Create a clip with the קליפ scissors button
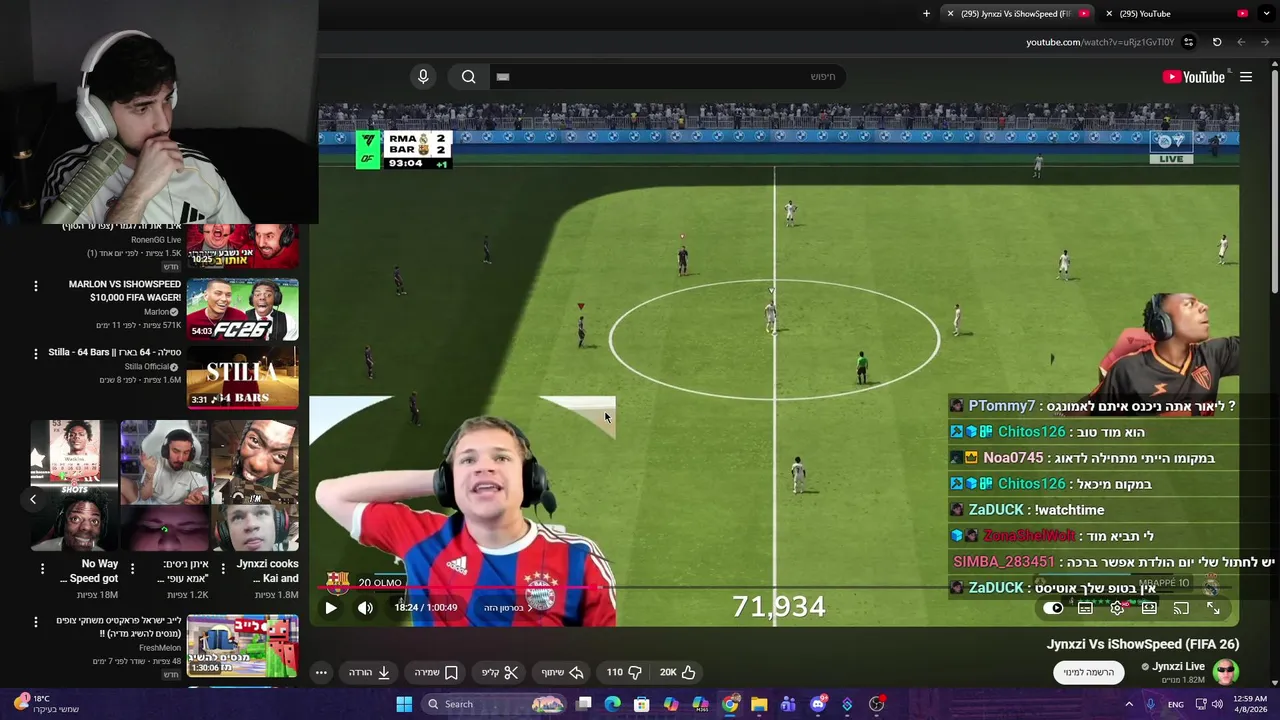1280x720 pixels. click(500, 672)
